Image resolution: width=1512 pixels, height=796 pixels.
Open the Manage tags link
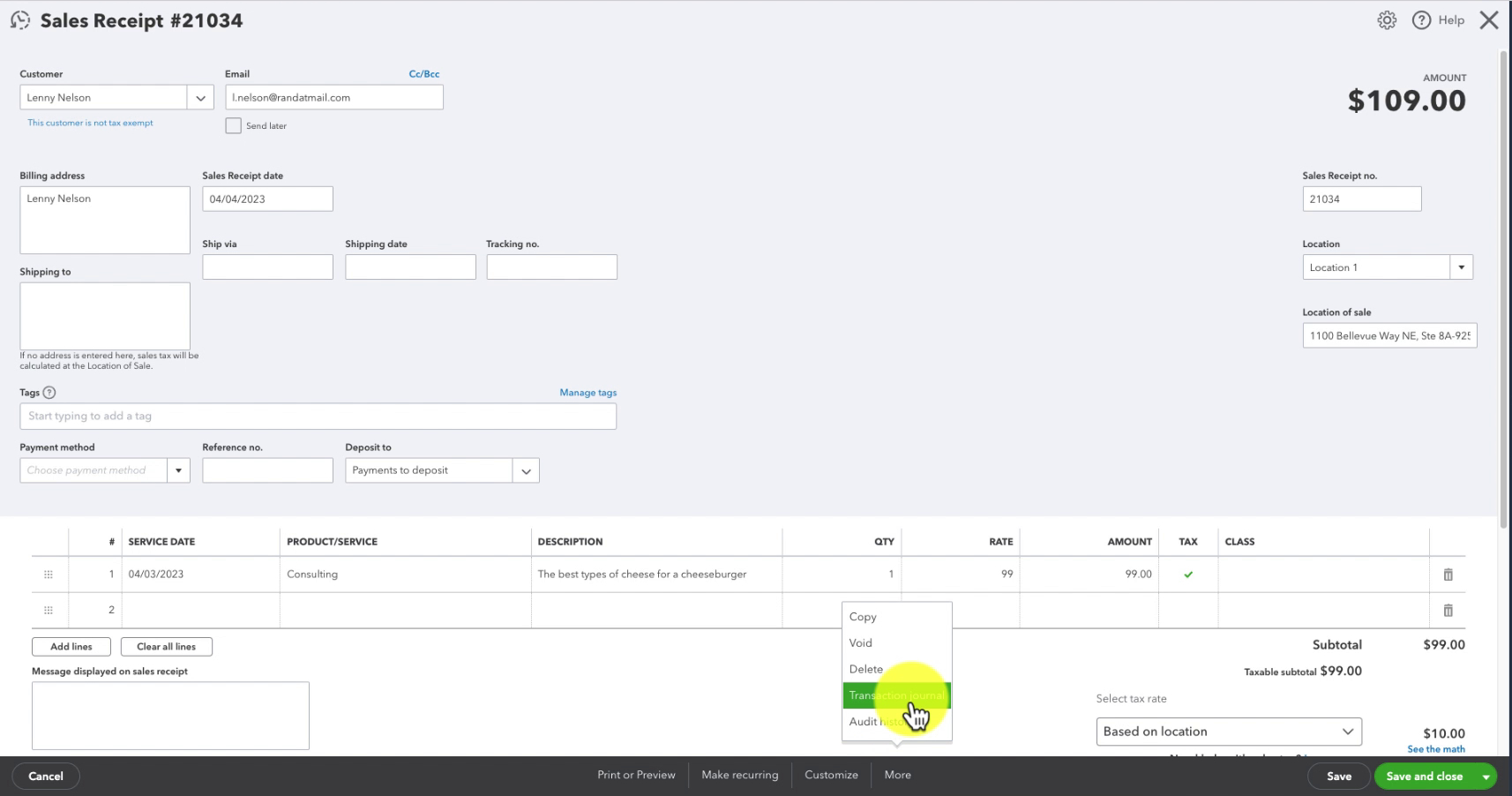tap(588, 393)
